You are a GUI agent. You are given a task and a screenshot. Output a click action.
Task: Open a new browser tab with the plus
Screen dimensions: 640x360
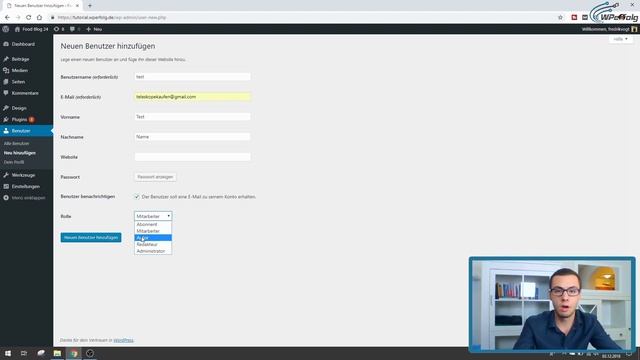tap(90, 6)
